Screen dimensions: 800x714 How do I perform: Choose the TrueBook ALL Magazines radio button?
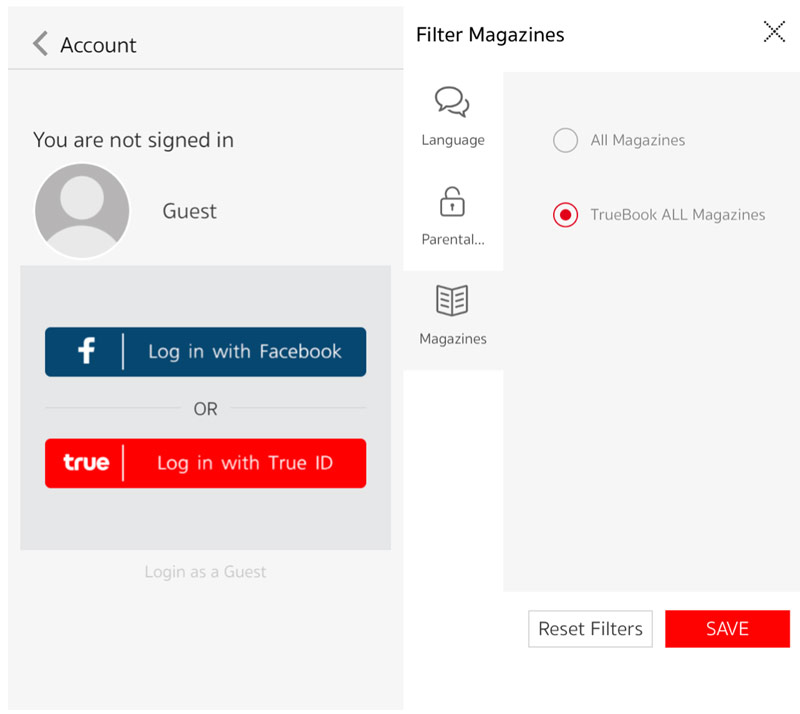coord(566,215)
